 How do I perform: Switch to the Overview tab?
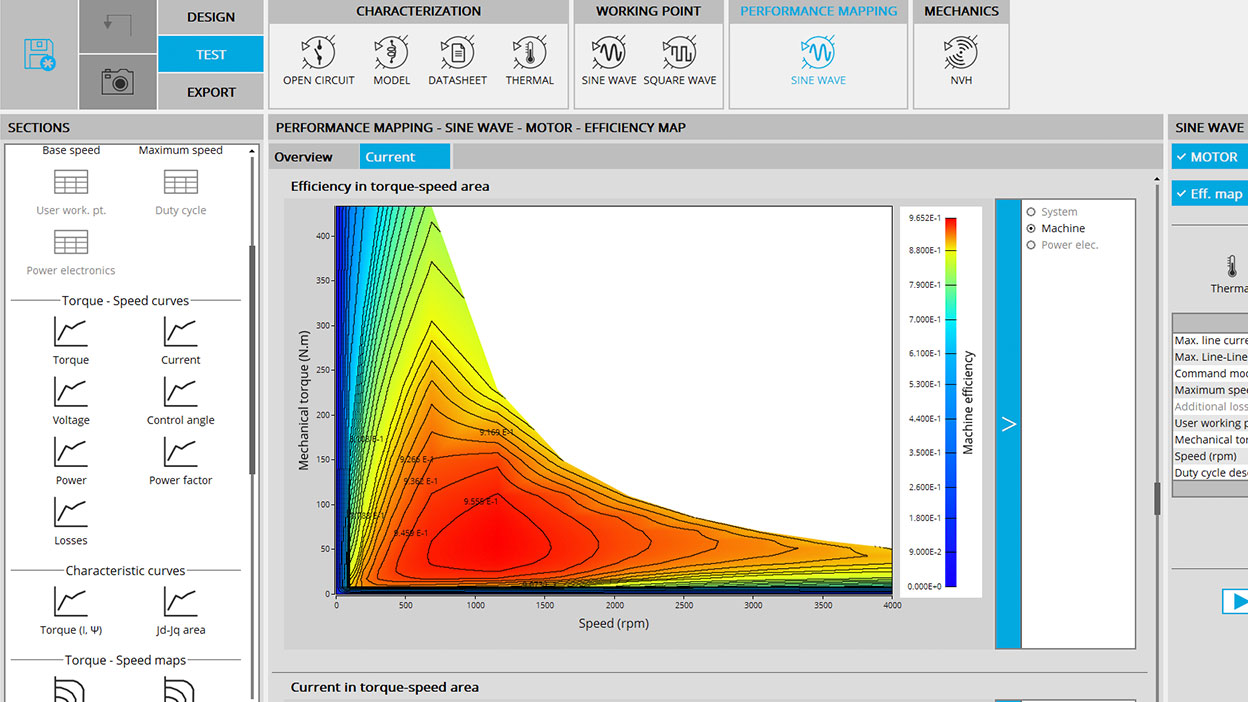tap(303, 157)
